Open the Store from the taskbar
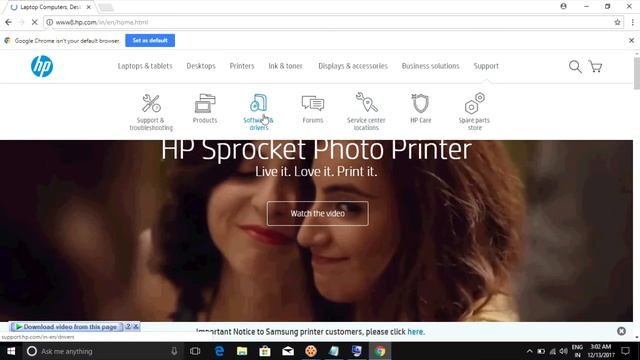640x360 pixels. tap(265, 351)
